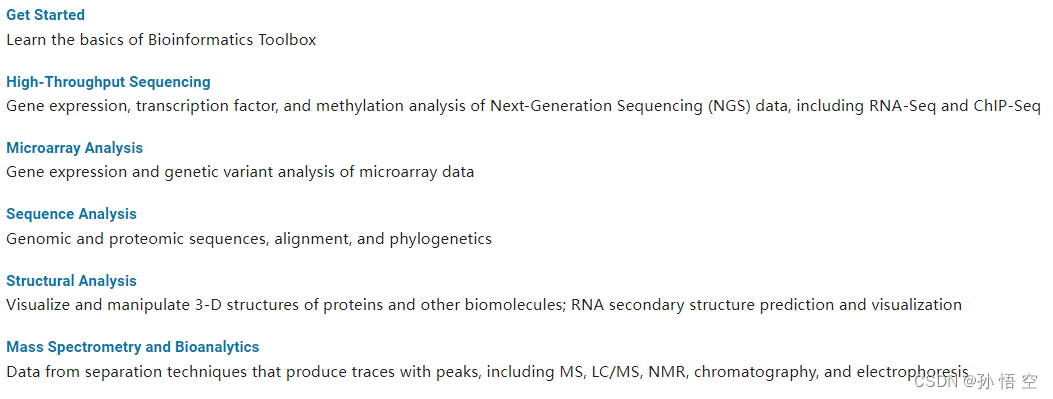The height and width of the screenshot is (399, 1053).
Task: Visit the Structural Analysis link
Action: 71,281
